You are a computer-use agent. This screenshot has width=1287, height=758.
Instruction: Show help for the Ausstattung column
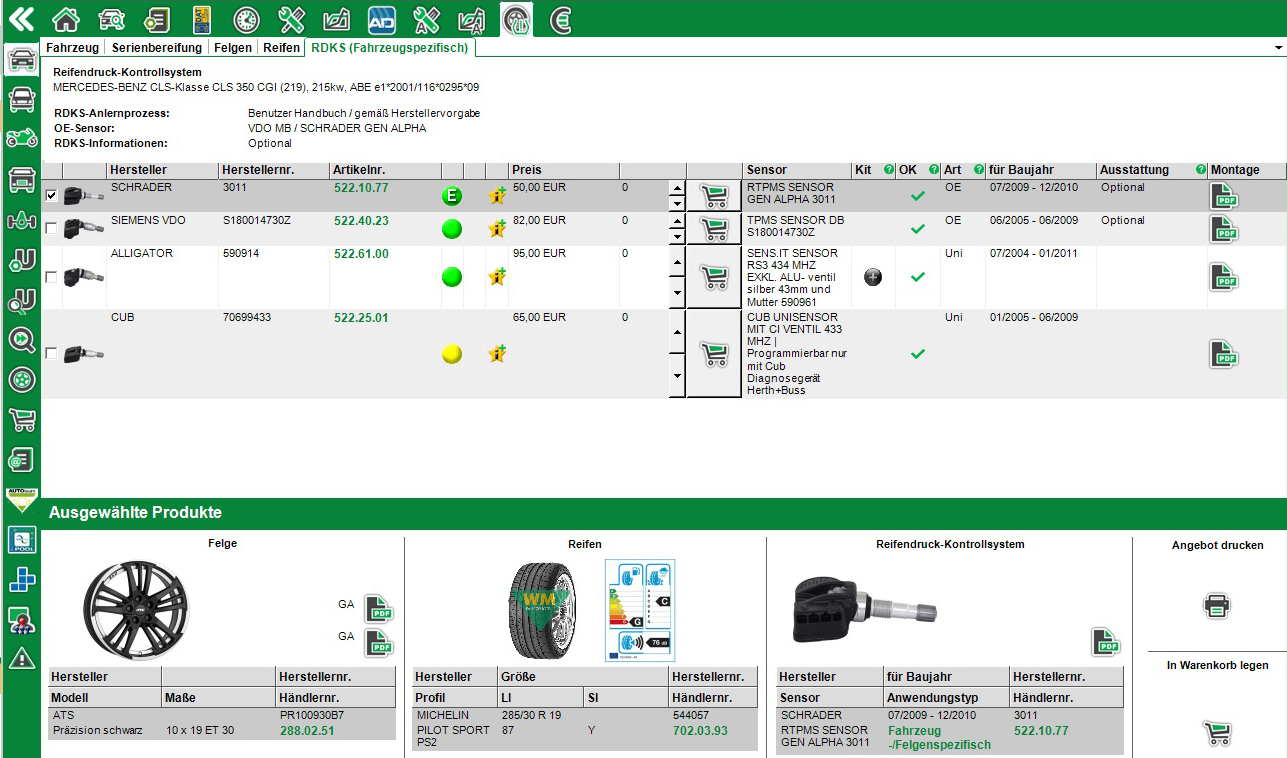(1201, 170)
